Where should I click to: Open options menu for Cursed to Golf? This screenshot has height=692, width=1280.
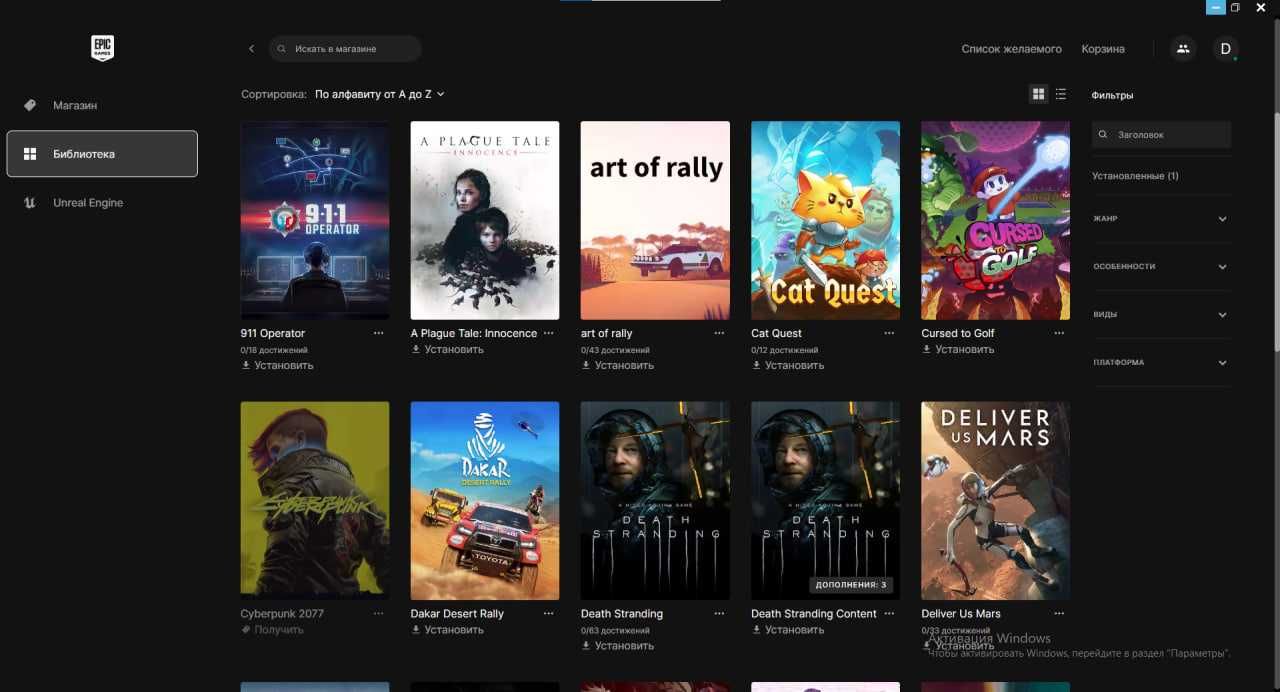[1059, 333]
